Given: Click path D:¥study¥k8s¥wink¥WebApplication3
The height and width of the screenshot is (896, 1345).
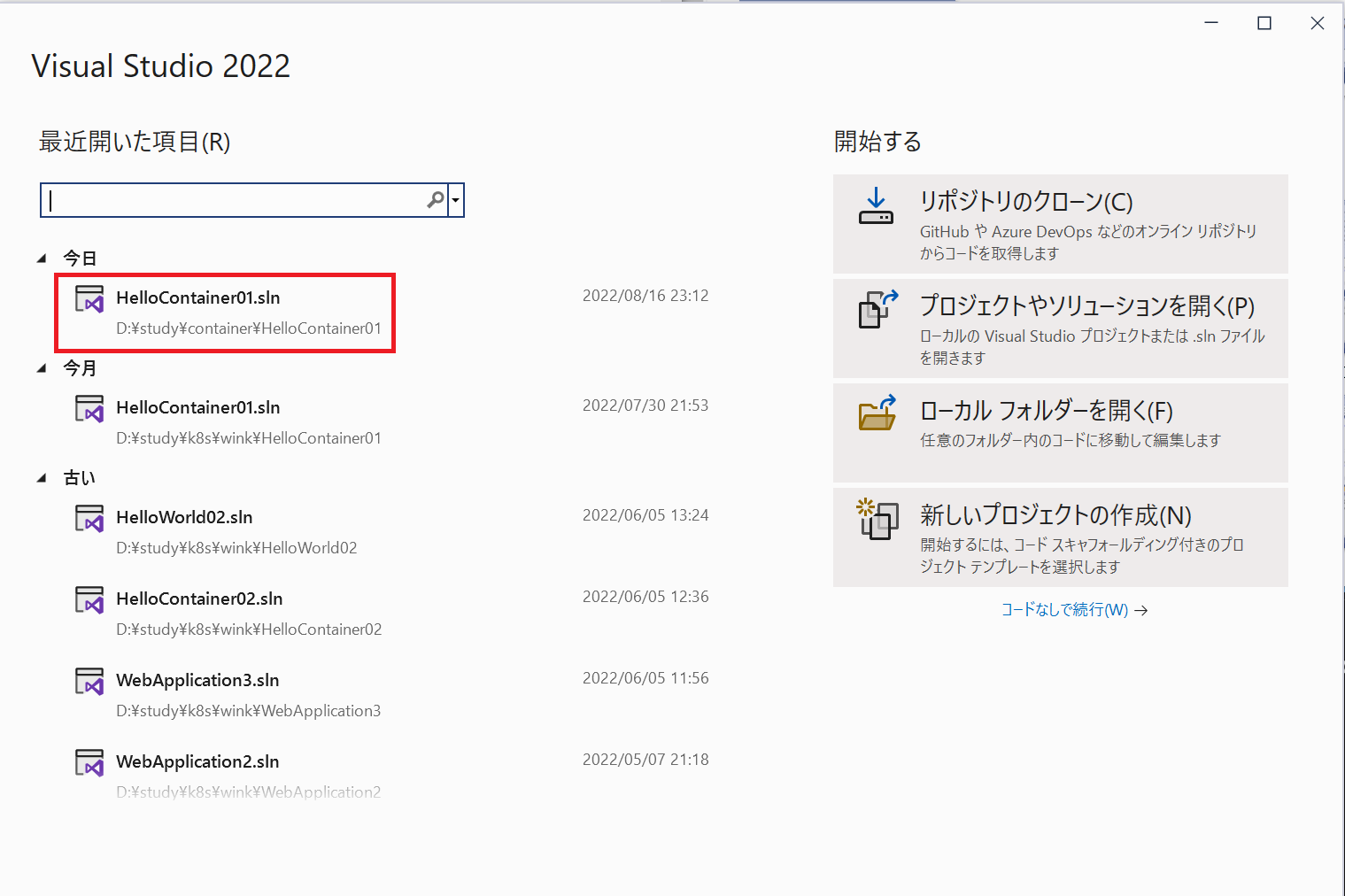Looking at the screenshot, I should [248, 711].
